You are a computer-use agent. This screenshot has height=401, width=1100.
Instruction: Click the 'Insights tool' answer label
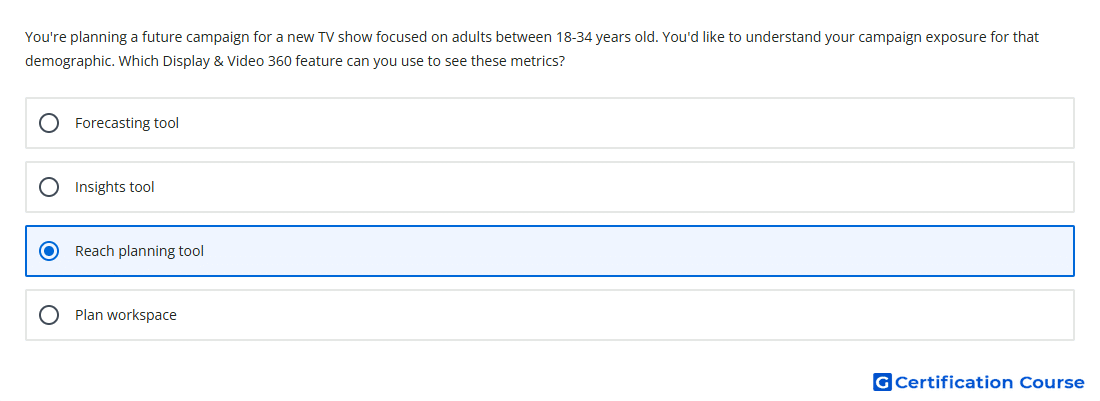114,187
